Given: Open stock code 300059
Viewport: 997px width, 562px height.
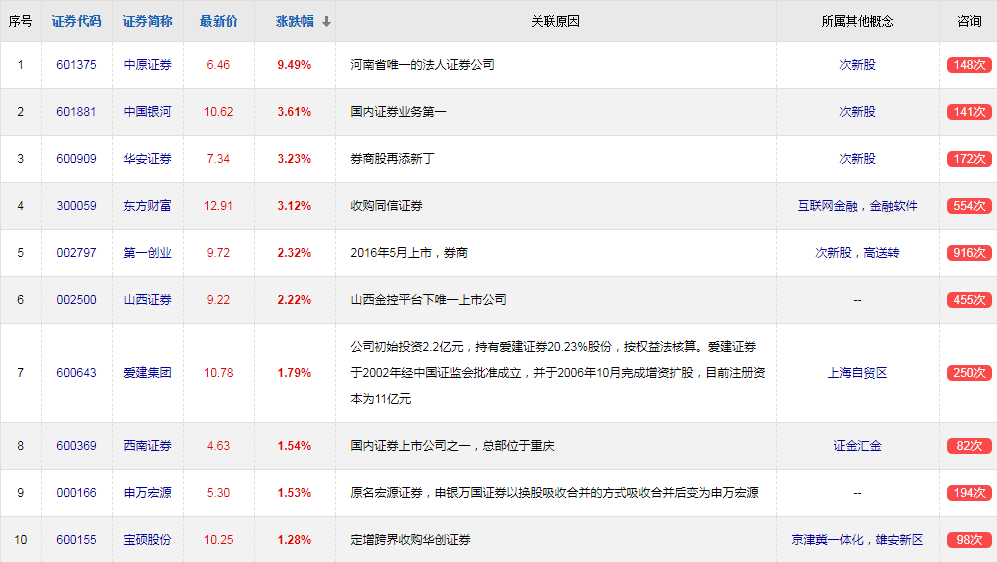Looking at the screenshot, I should coord(76,206).
